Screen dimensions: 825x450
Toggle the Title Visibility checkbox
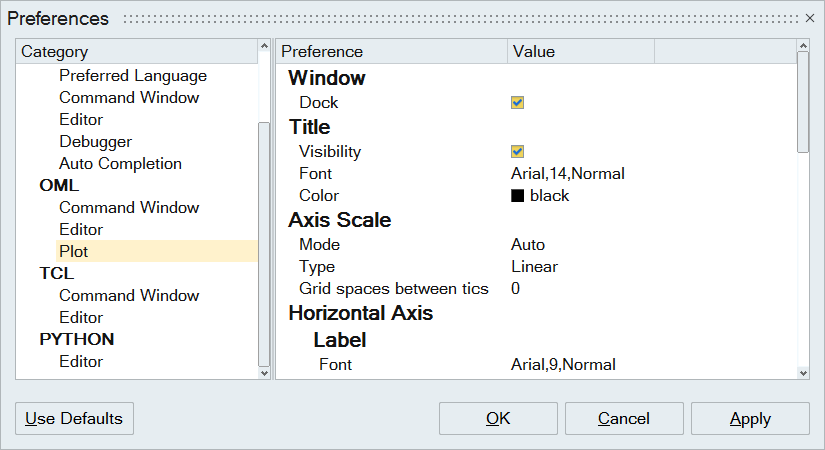tap(517, 152)
